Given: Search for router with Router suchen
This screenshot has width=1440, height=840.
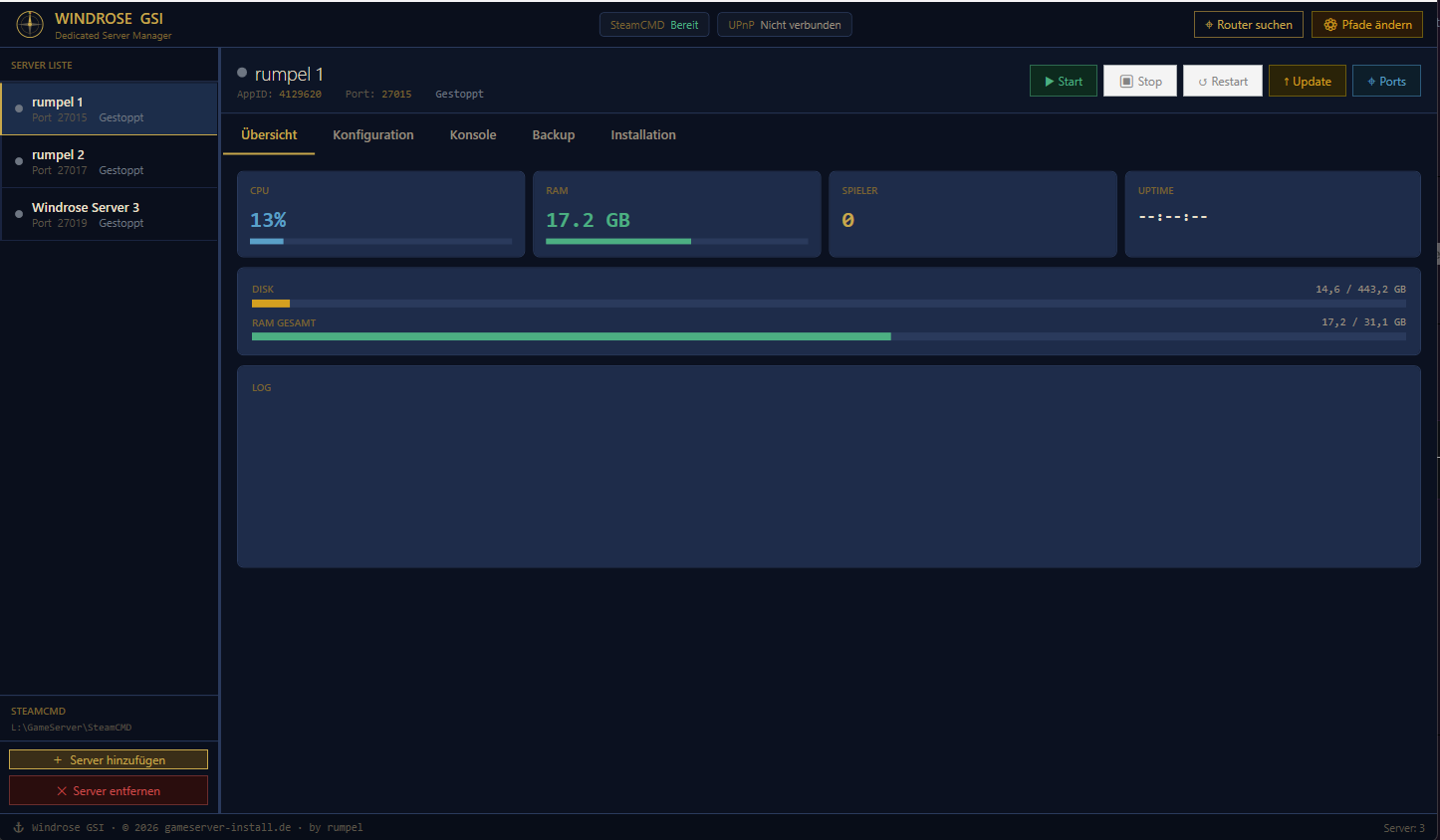Looking at the screenshot, I should click(1249, 25).
